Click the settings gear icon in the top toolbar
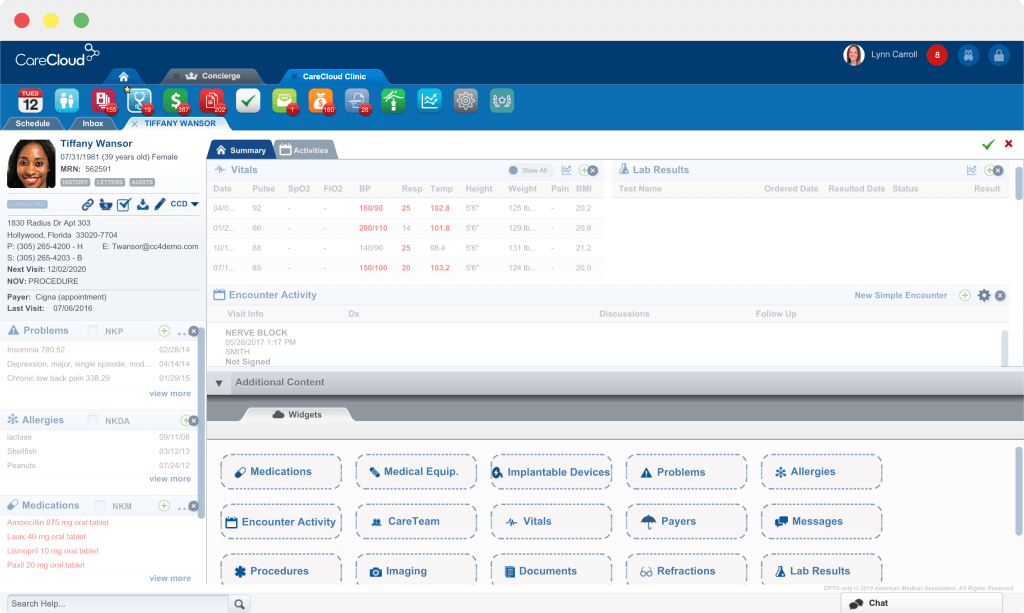 (x=465, y=100)
